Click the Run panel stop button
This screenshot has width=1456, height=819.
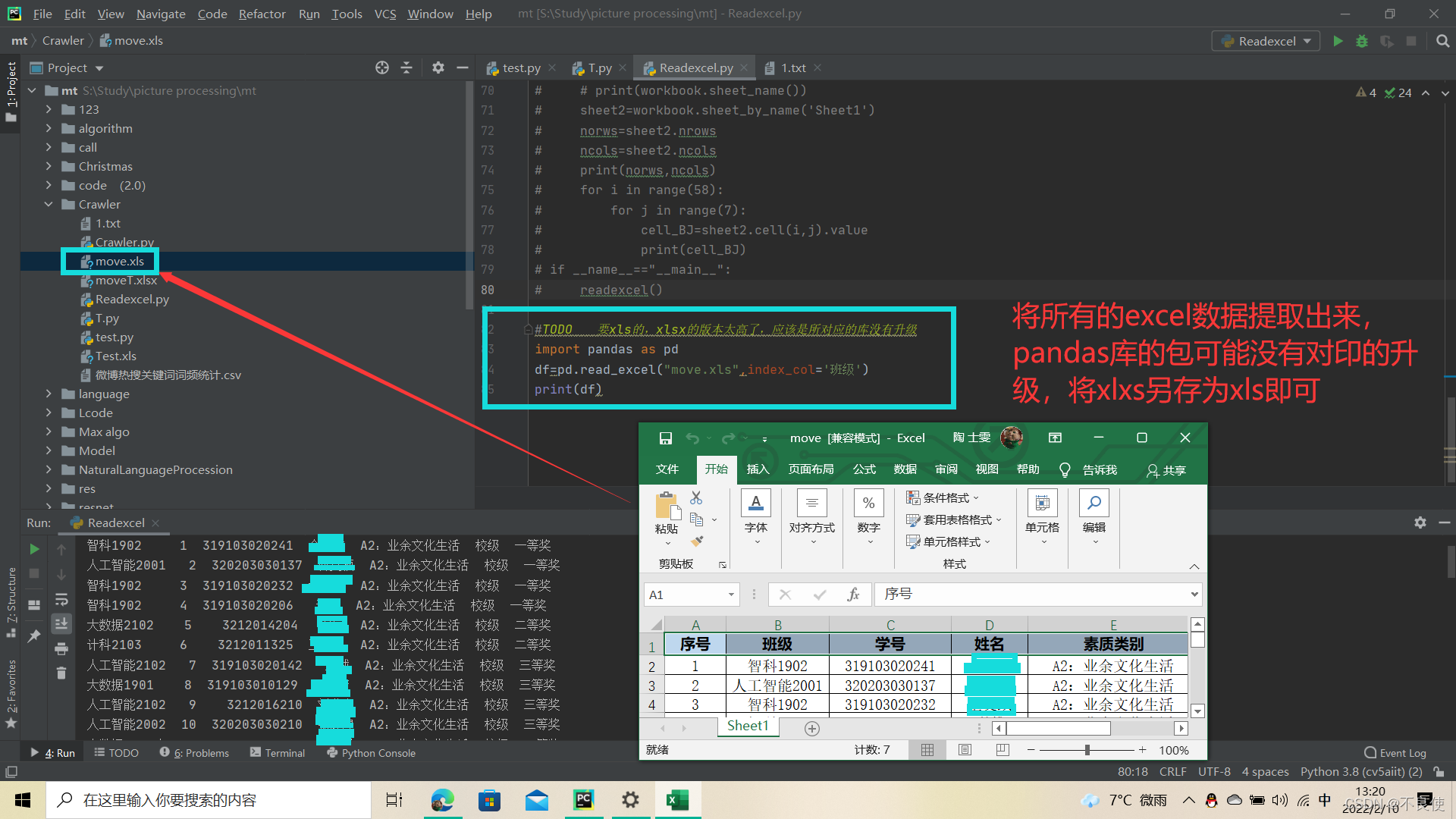33,573
